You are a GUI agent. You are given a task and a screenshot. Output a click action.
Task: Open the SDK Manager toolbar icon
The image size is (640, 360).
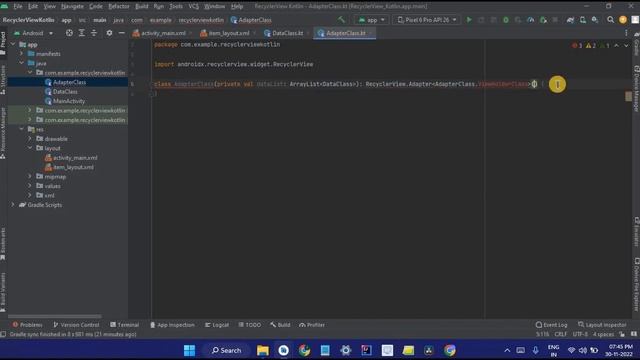[x=595, y=20]
